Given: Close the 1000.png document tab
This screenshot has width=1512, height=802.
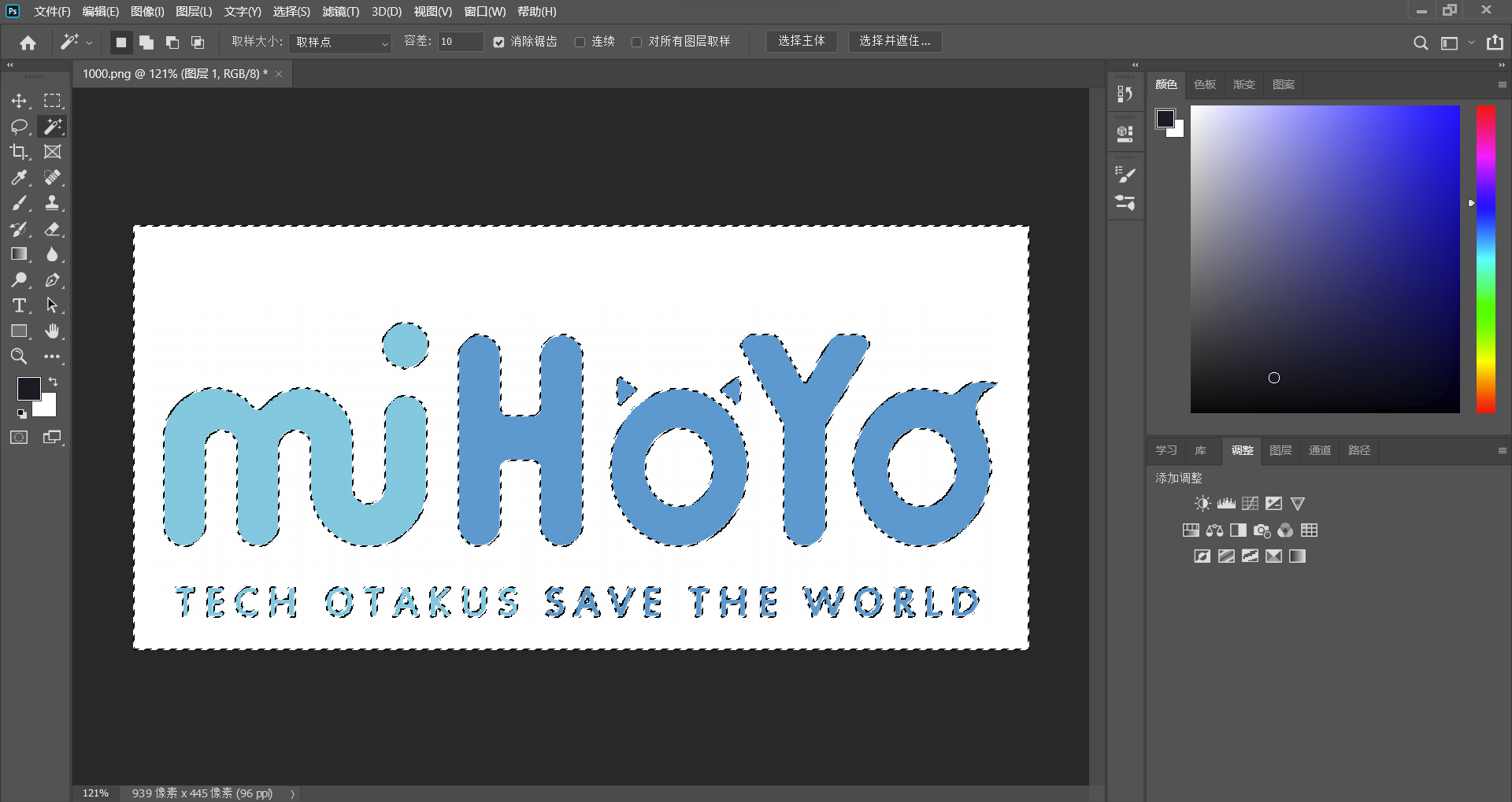Looking at the screenshot, I should coord(279,74).
